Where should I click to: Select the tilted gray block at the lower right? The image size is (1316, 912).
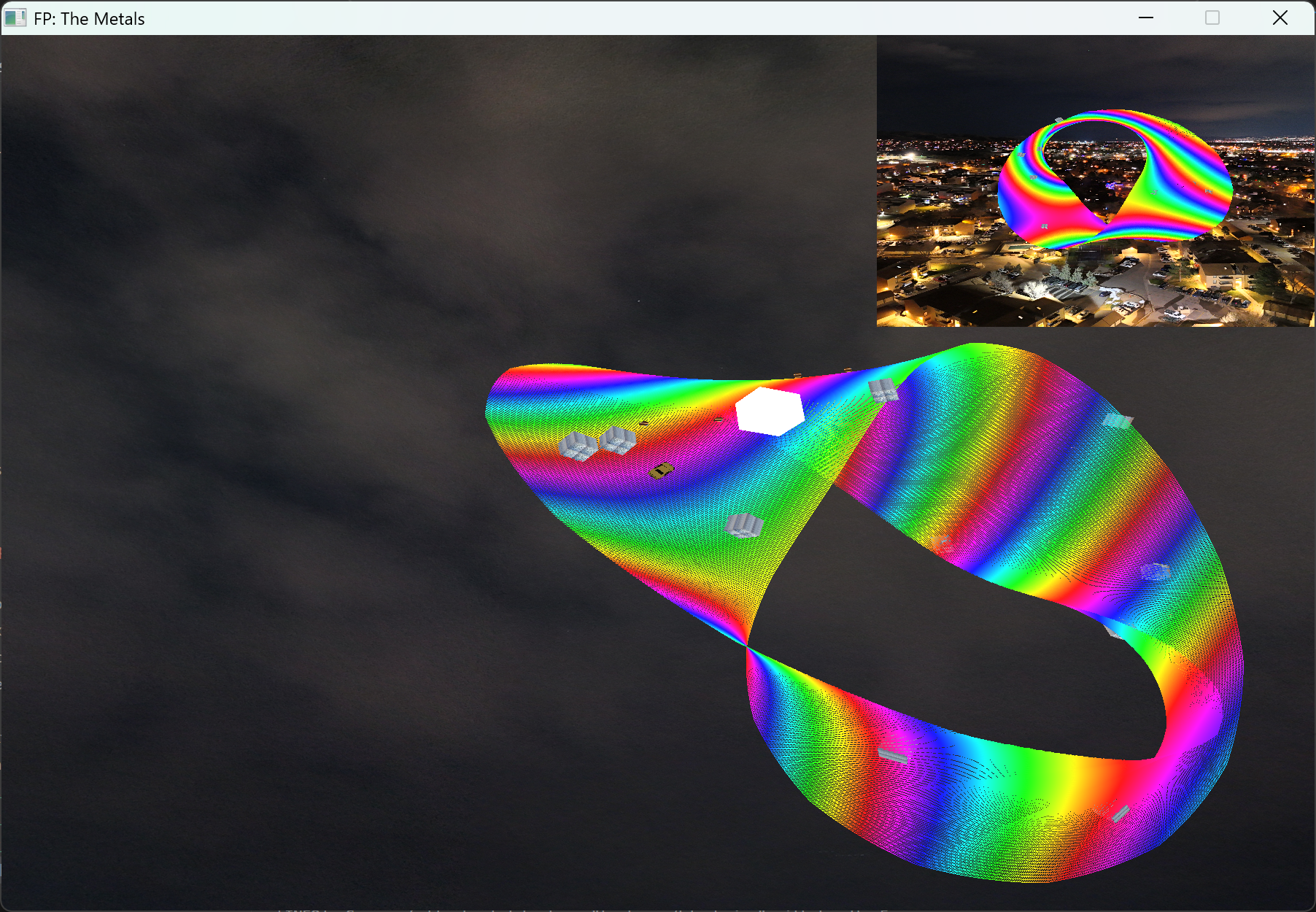pyautogui.click(x=1120, y=814)
